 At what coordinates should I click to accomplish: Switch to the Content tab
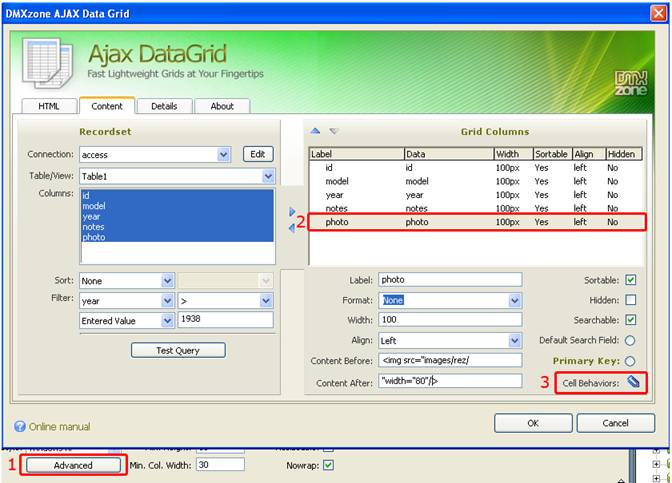click(x=107, y=106)
